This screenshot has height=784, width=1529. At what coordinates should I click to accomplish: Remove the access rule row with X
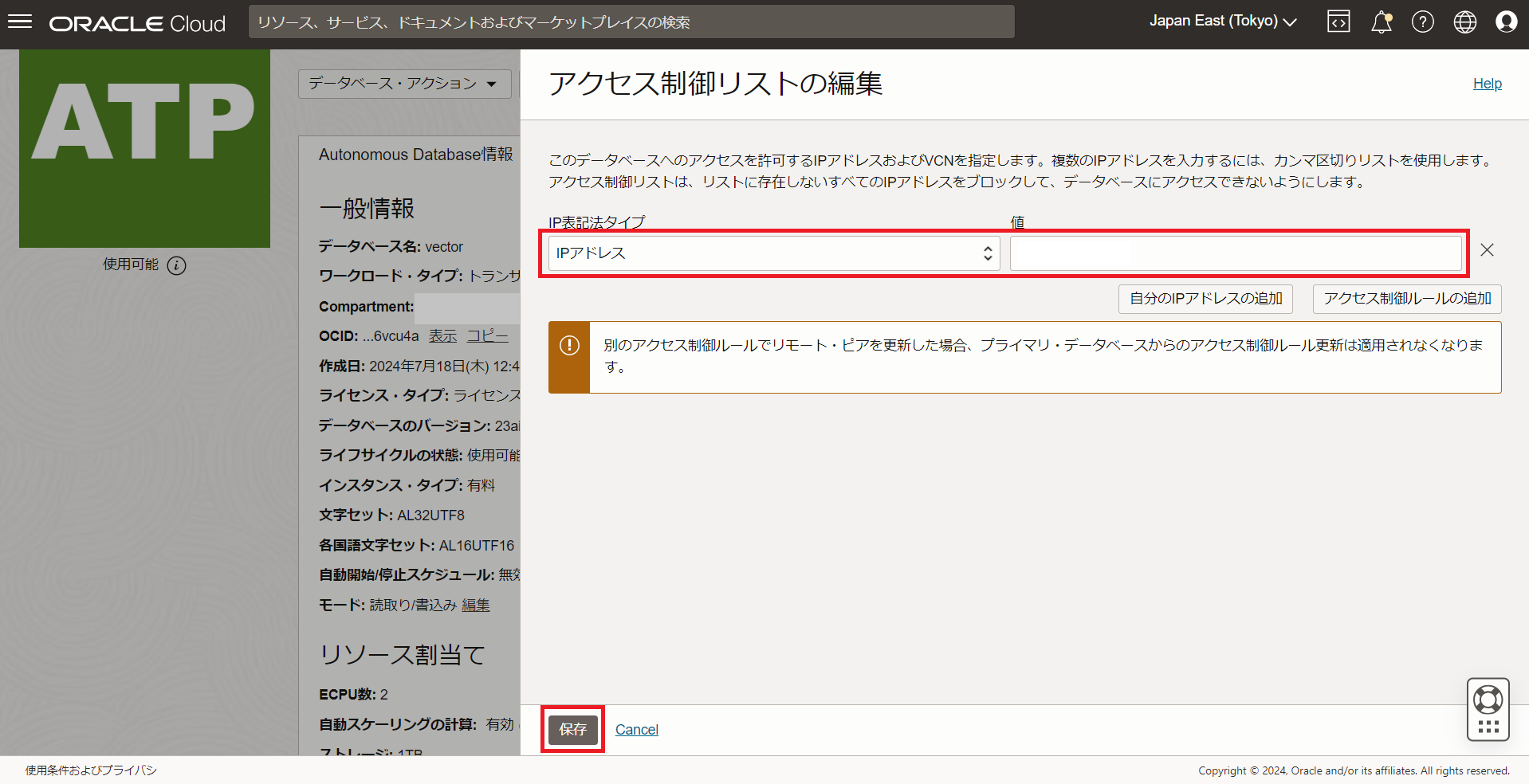click(x=1487, y=250)
